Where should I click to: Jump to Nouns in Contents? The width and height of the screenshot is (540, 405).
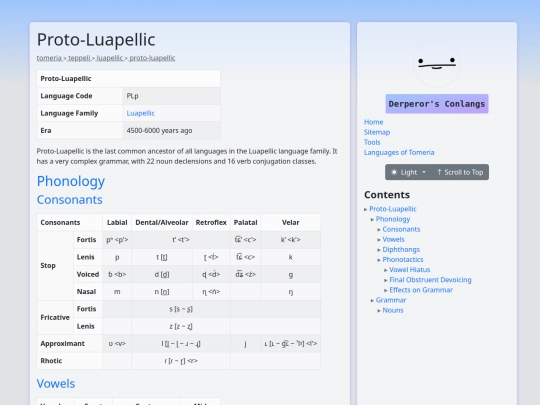pyautogui.click(x=393, y=310)
